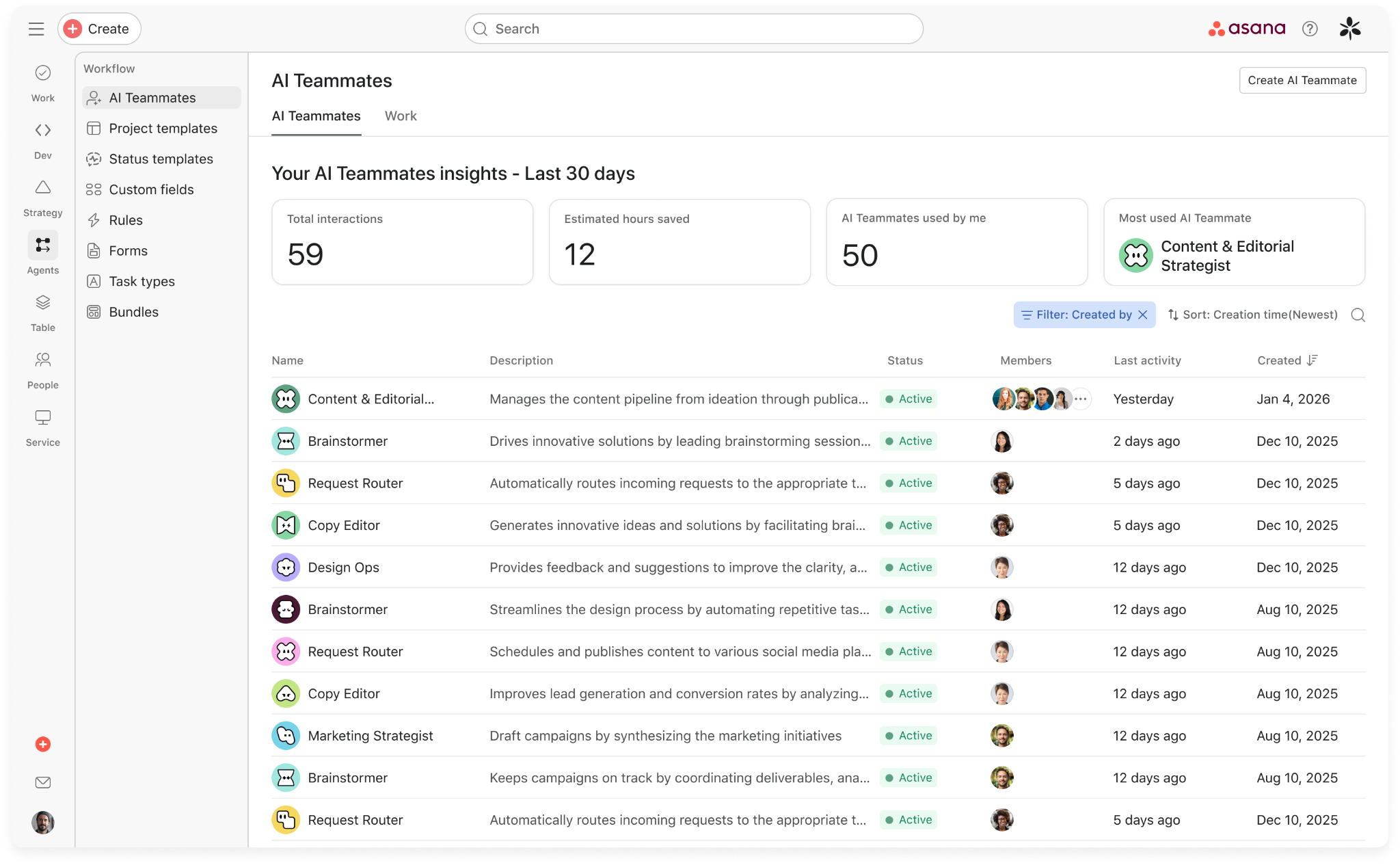Click the Status column header
The image size is (1400, 865).
click(x=905, y=360)
